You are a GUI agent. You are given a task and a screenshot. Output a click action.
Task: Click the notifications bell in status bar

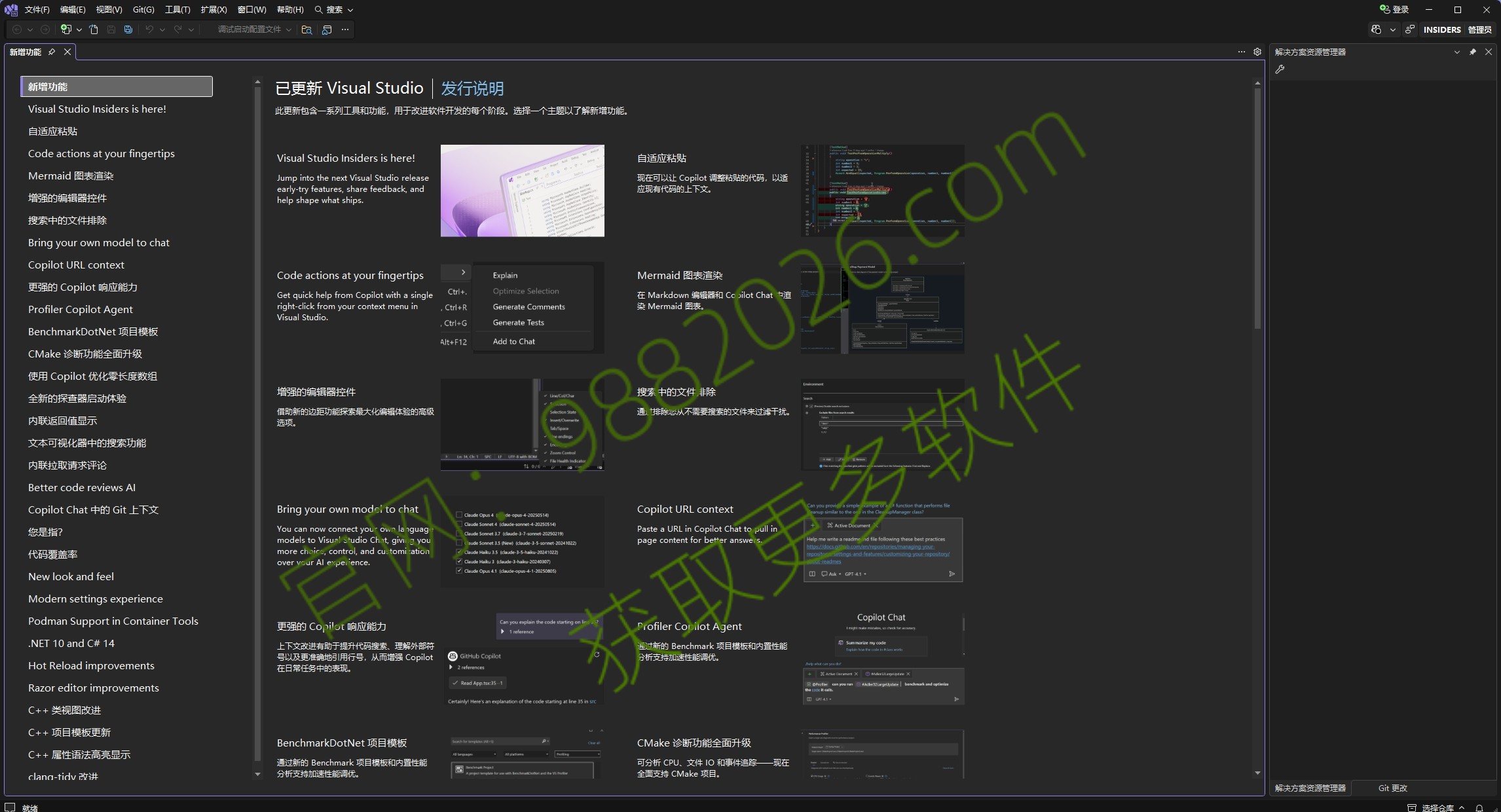1479,807
